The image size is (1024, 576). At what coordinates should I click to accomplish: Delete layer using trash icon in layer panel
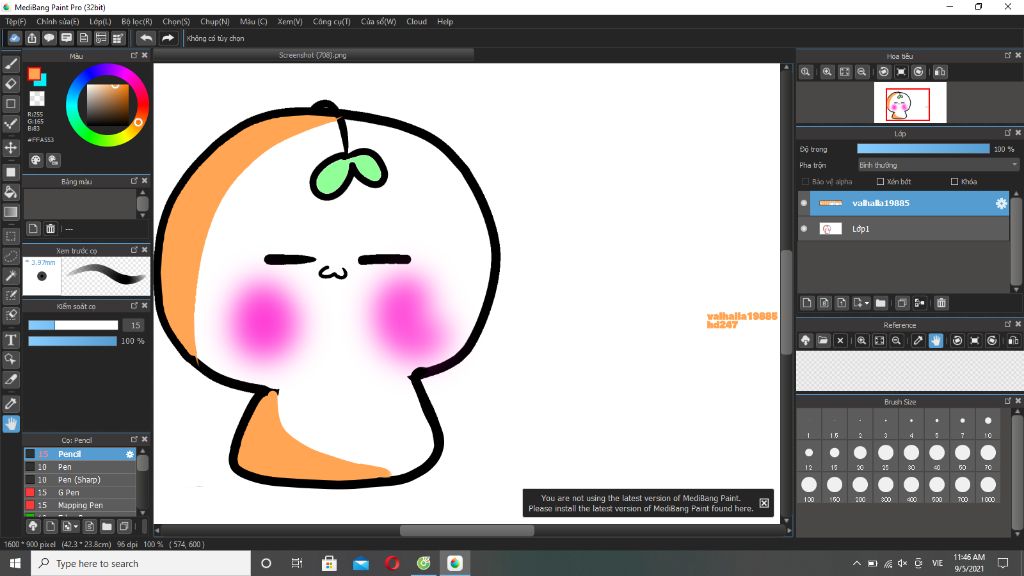tap(941, 303)
